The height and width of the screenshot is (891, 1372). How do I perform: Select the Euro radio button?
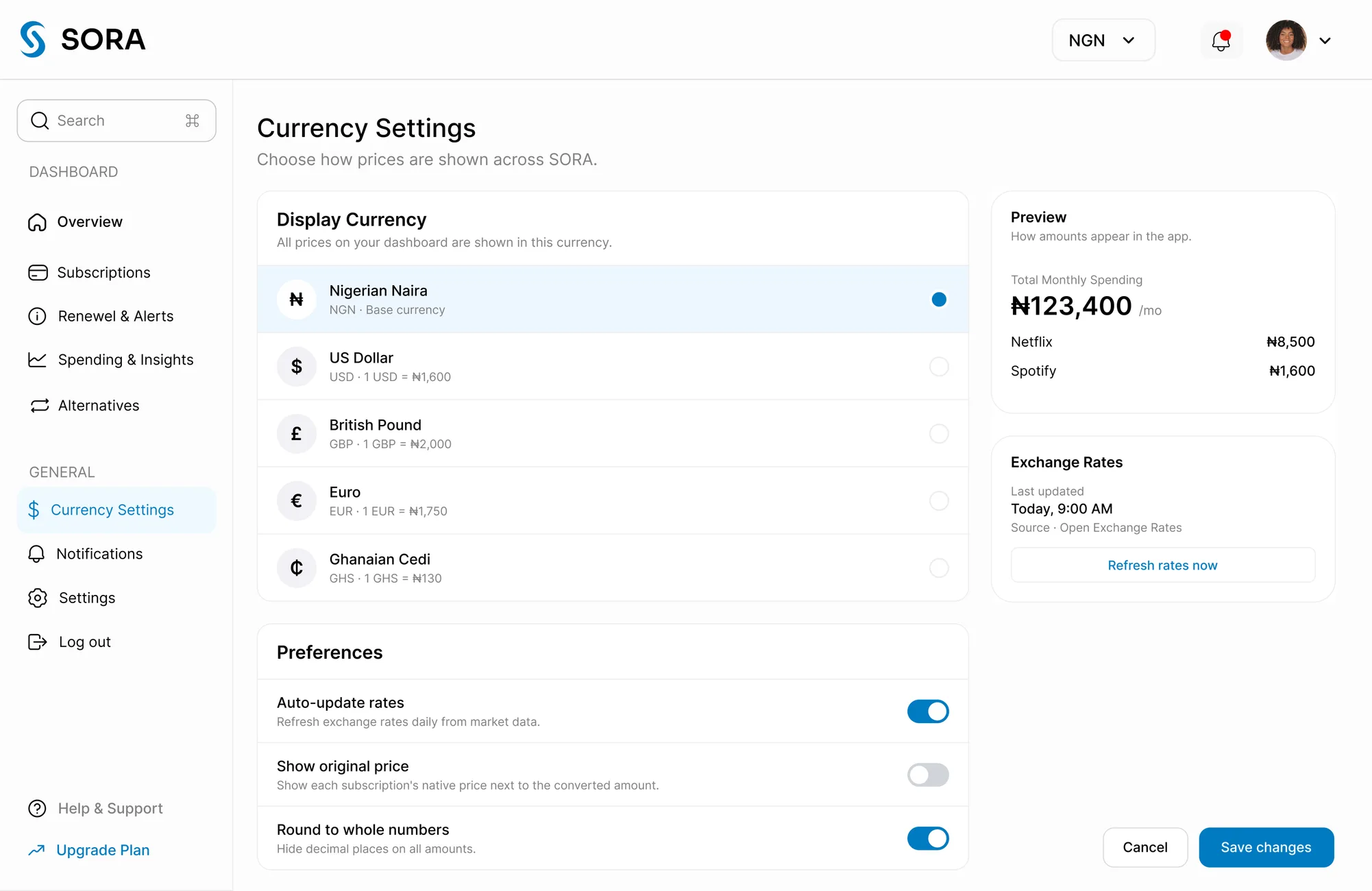[939, 500]
